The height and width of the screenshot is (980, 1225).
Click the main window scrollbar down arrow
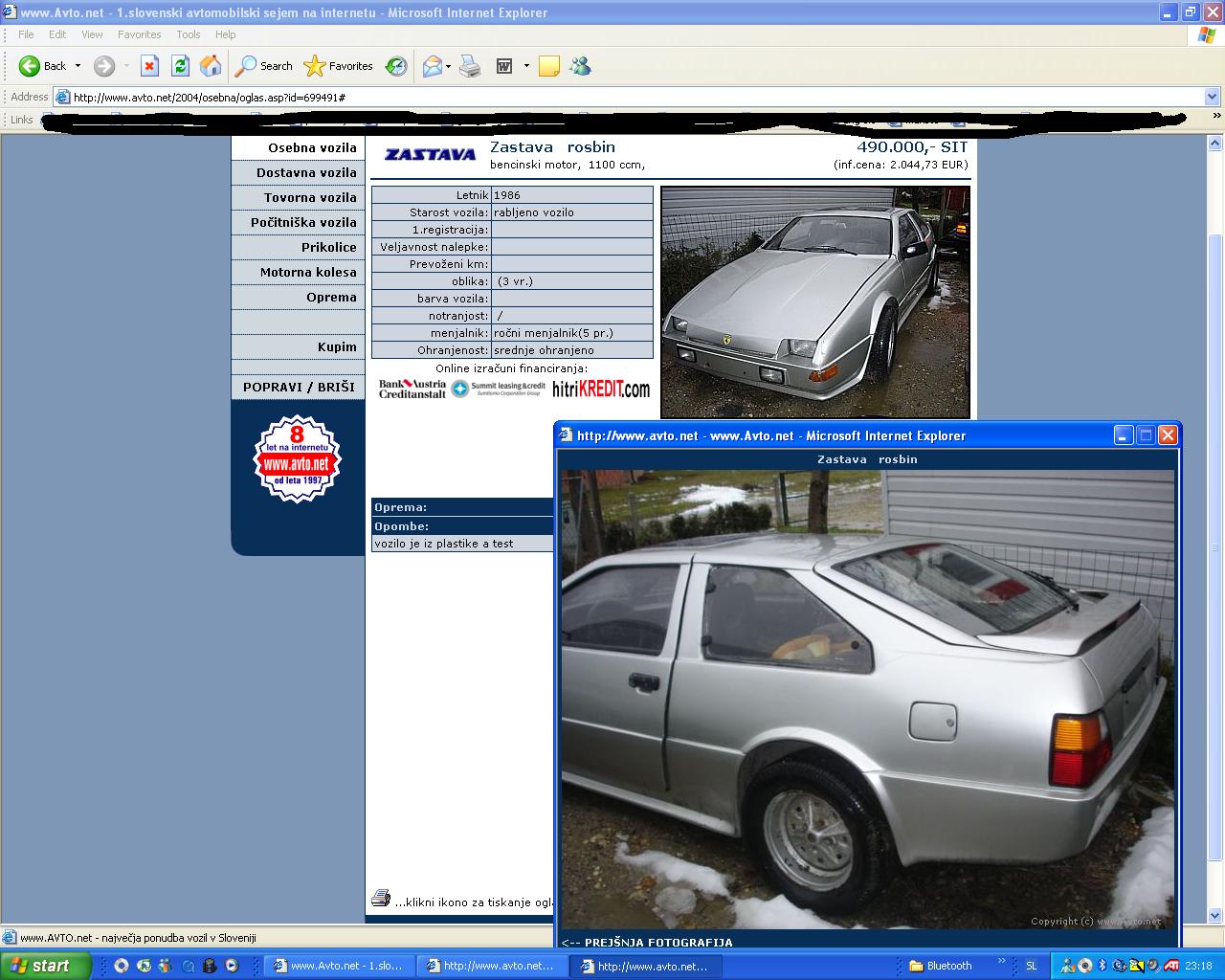click(x=1214, y=916)
